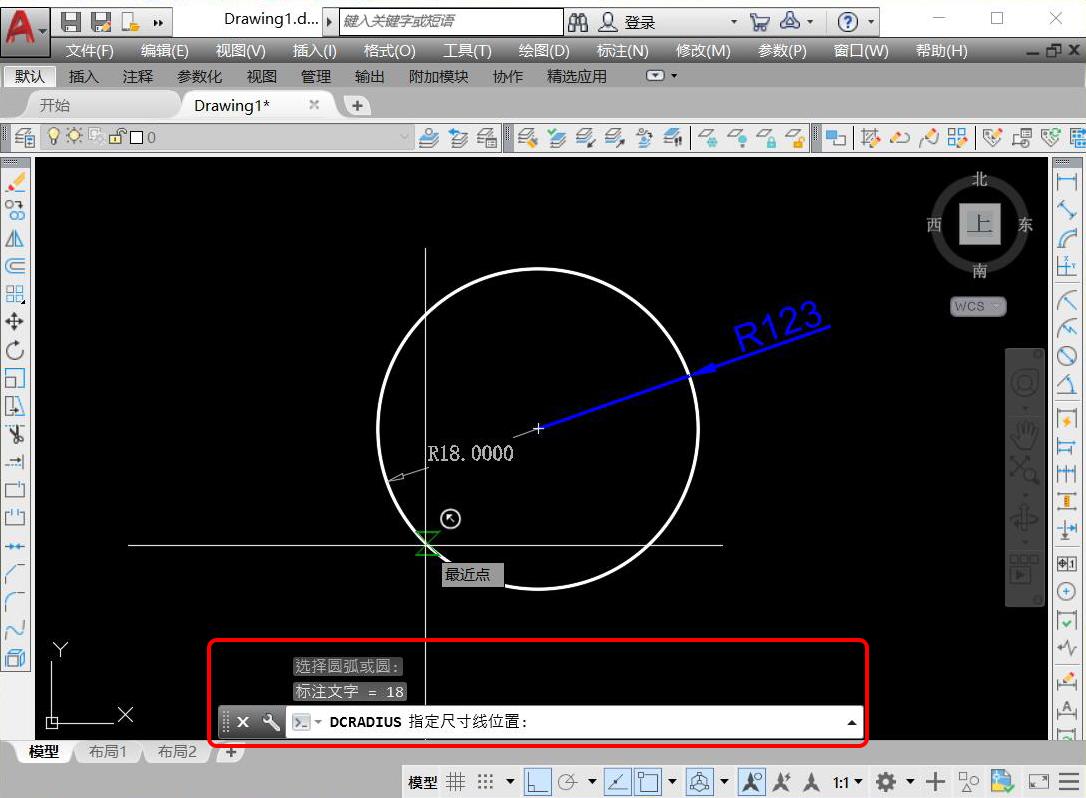1086x798 pixels.
Task: Click the 登录 sign-in button
Action: tap(640, 22)
